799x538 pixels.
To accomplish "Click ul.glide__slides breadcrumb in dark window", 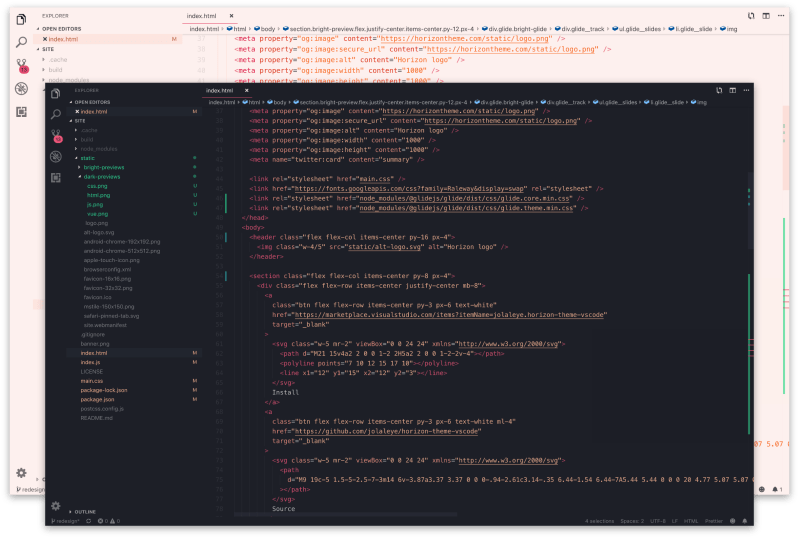I will (x=615, y=102).
